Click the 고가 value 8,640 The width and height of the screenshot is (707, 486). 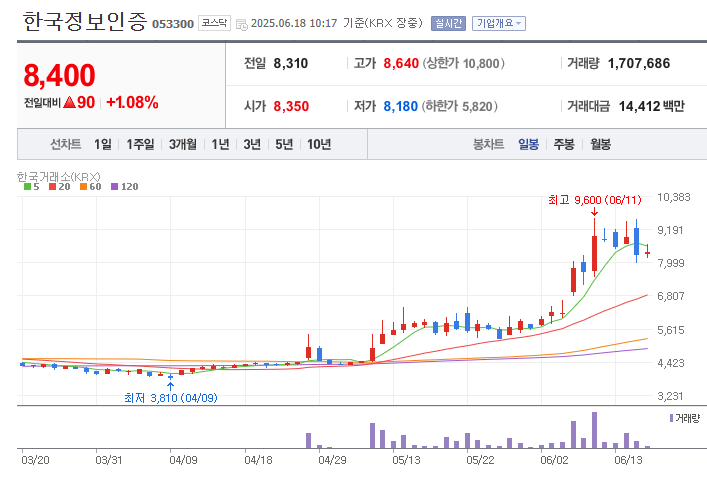click(401, 64)
